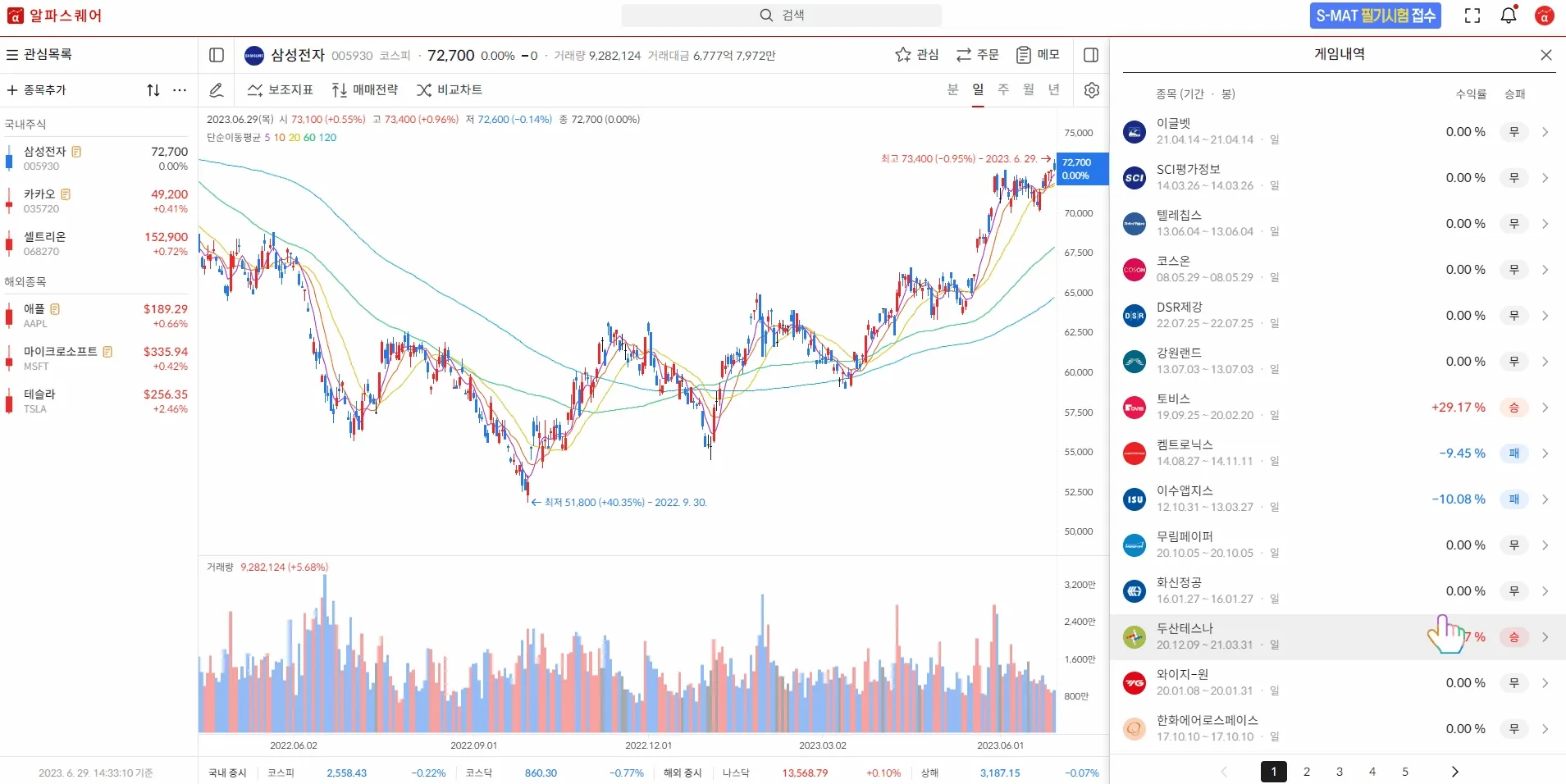The height and width of the screenshot is (784, 1566).
Task: Expand the 텔레칩스 game record chevron
Action: pyautogui.click(x=1545, y=224)
